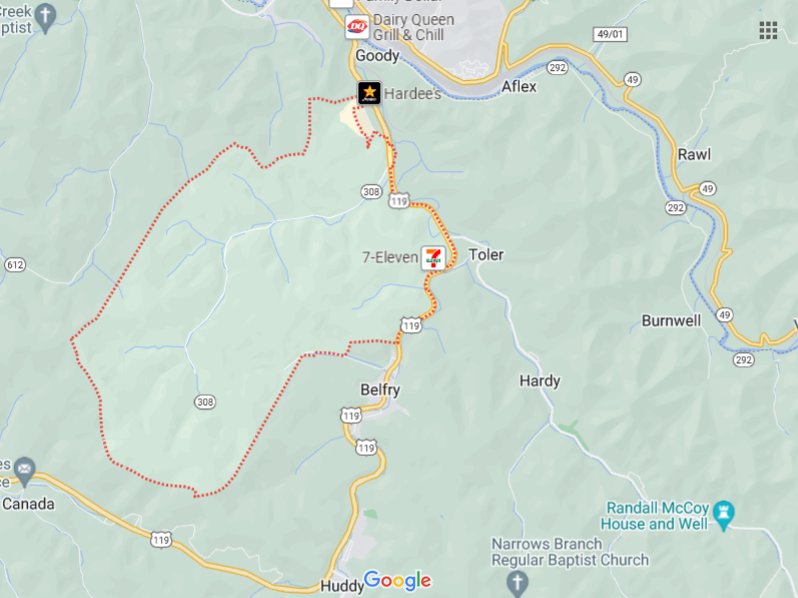Open Dairy Queen Grill & Chill label
The height and width of the screenshot is (598, 798).
tap(413, 27)
